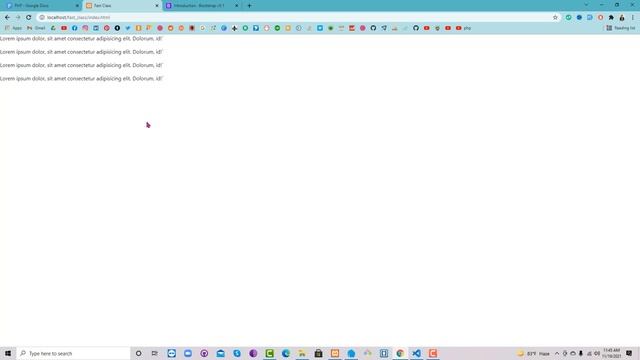Open the Windows Start menu
Viewport: 640px width, 360px height.
(8, 353)
